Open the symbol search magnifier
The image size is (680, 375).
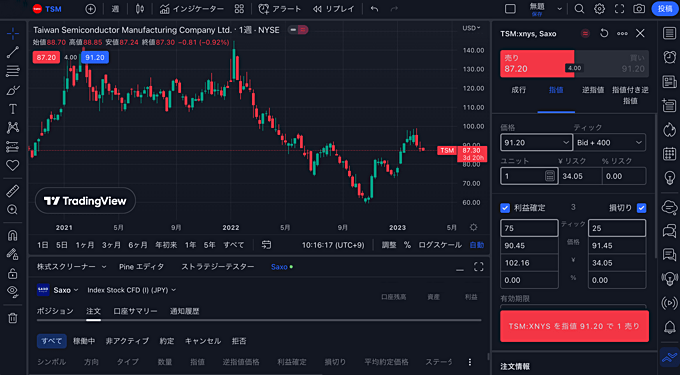[579, 9]
